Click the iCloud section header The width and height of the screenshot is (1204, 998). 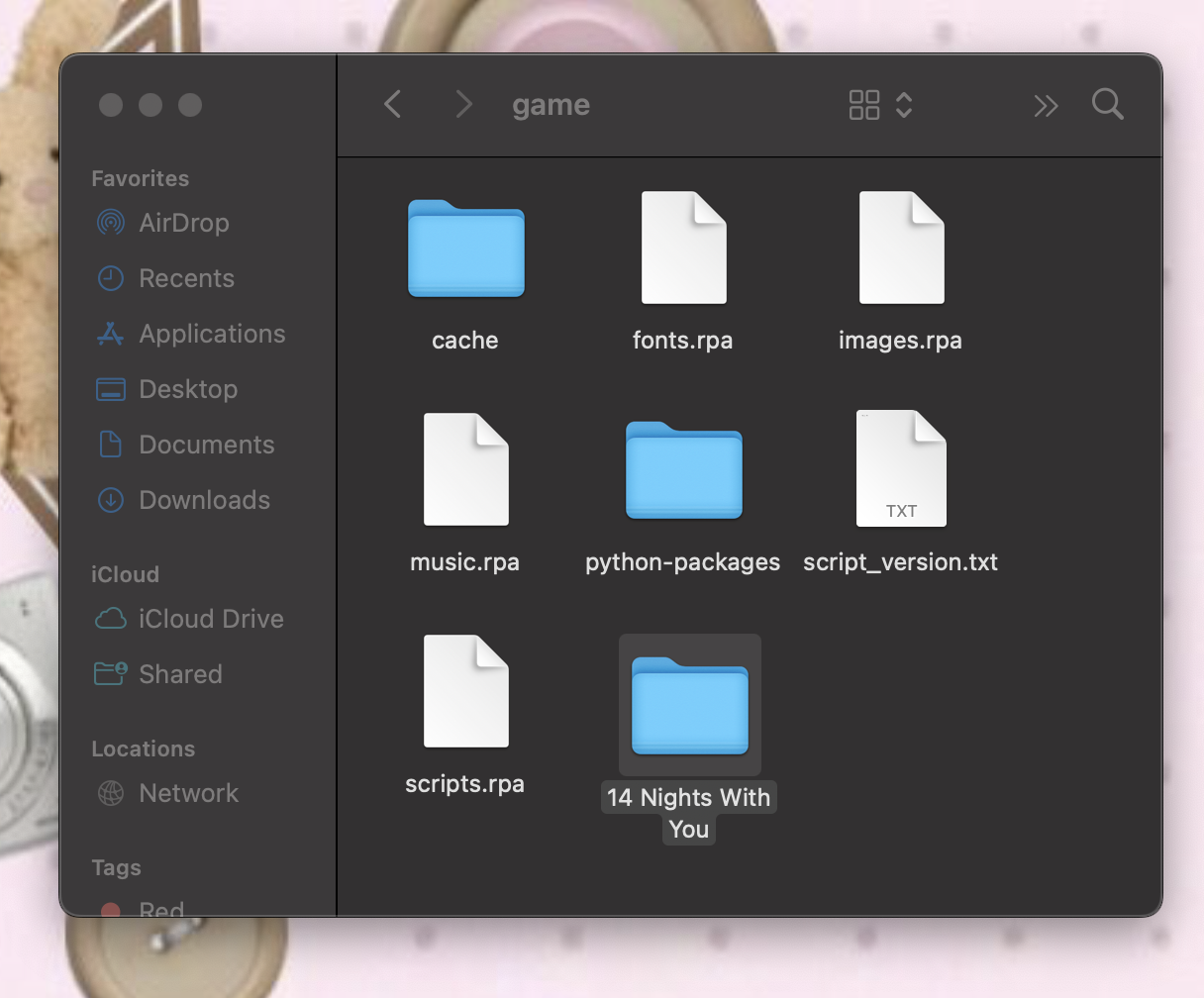click(x=125, y=574)
